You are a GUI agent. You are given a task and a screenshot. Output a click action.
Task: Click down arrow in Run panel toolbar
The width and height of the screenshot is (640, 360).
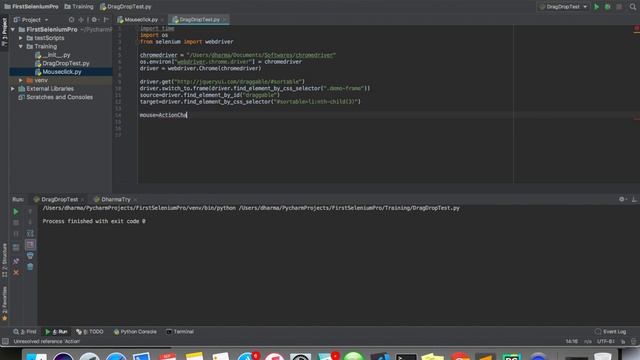click(30, 223)
